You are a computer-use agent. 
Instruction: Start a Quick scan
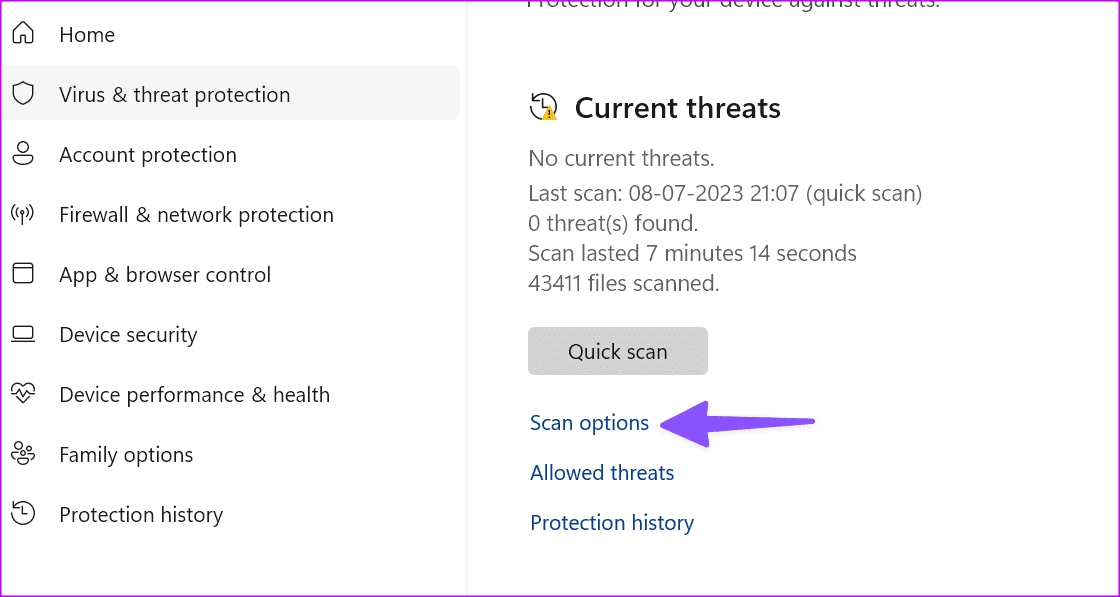pos(617,351)
